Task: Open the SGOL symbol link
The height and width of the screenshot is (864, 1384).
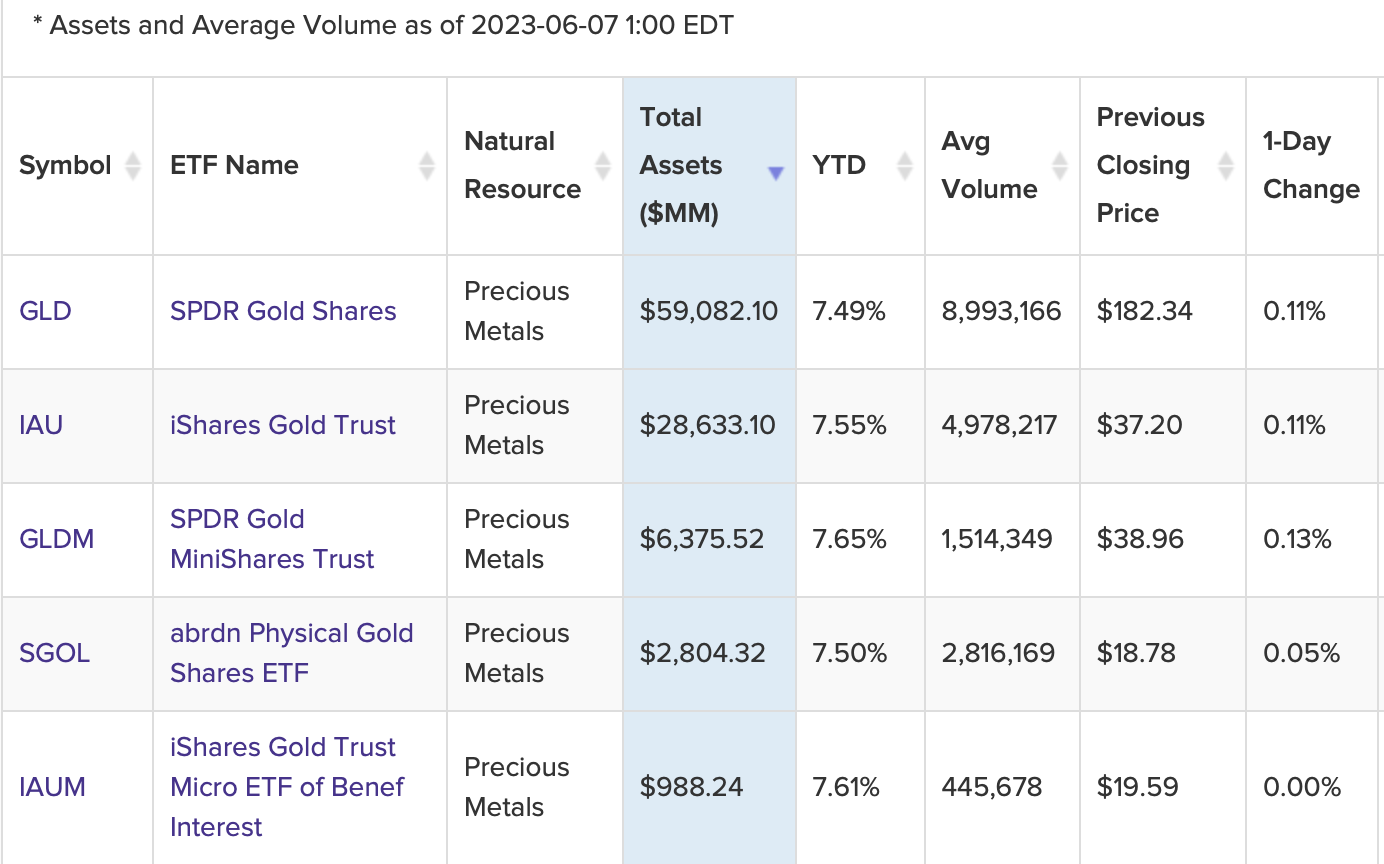Action: pyautogui.click(x=55, y=653)
